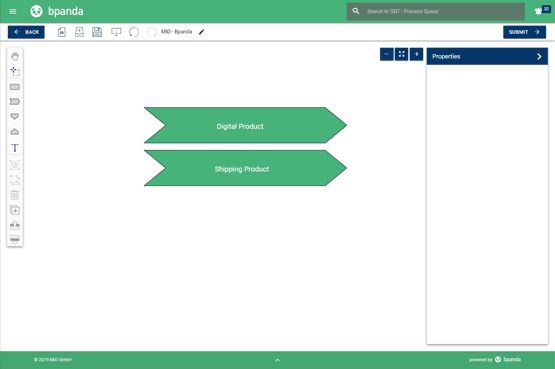555x369 pixels.
Task: Click the powered by bpanda link
Action: point(495,359)
